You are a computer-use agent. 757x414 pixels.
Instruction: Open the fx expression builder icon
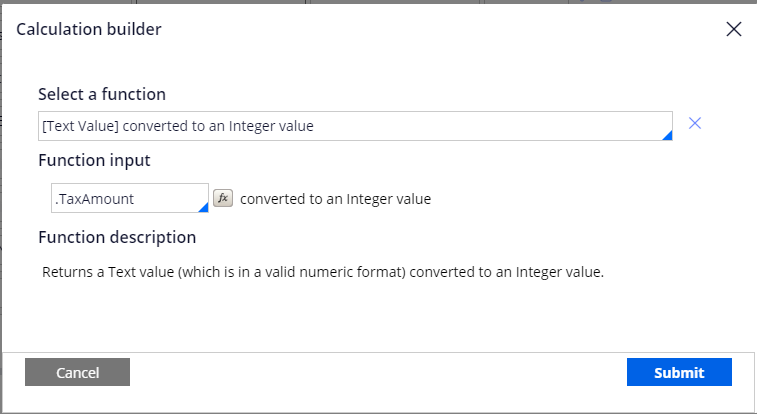pyautogui.click(x=223, y=198)
